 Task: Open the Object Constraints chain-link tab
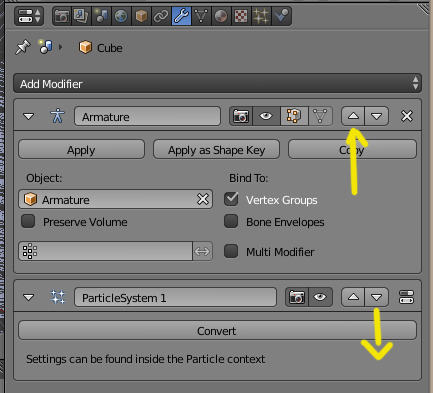pyautogui.click(x=161, y=16)
